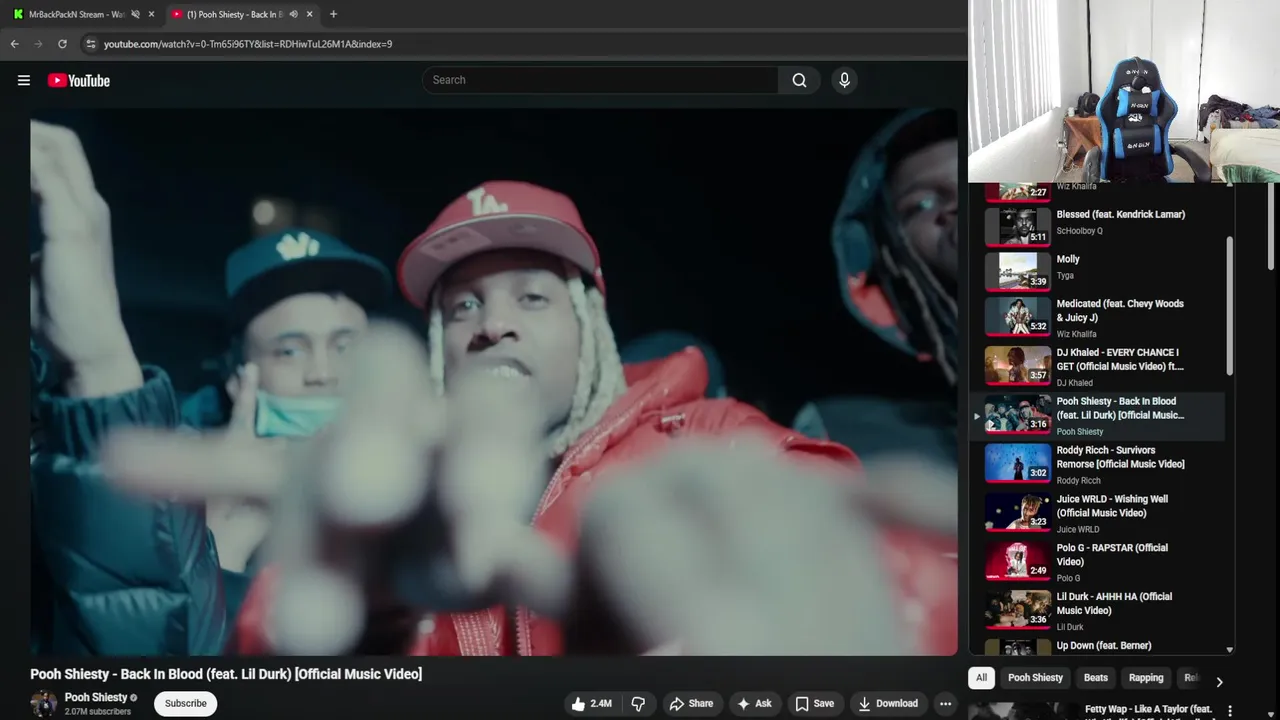Click the Fetty Wap - Like A Taylor recommendation
The height and width of the screenshot is (720, 1280).
coord(1149,709)
